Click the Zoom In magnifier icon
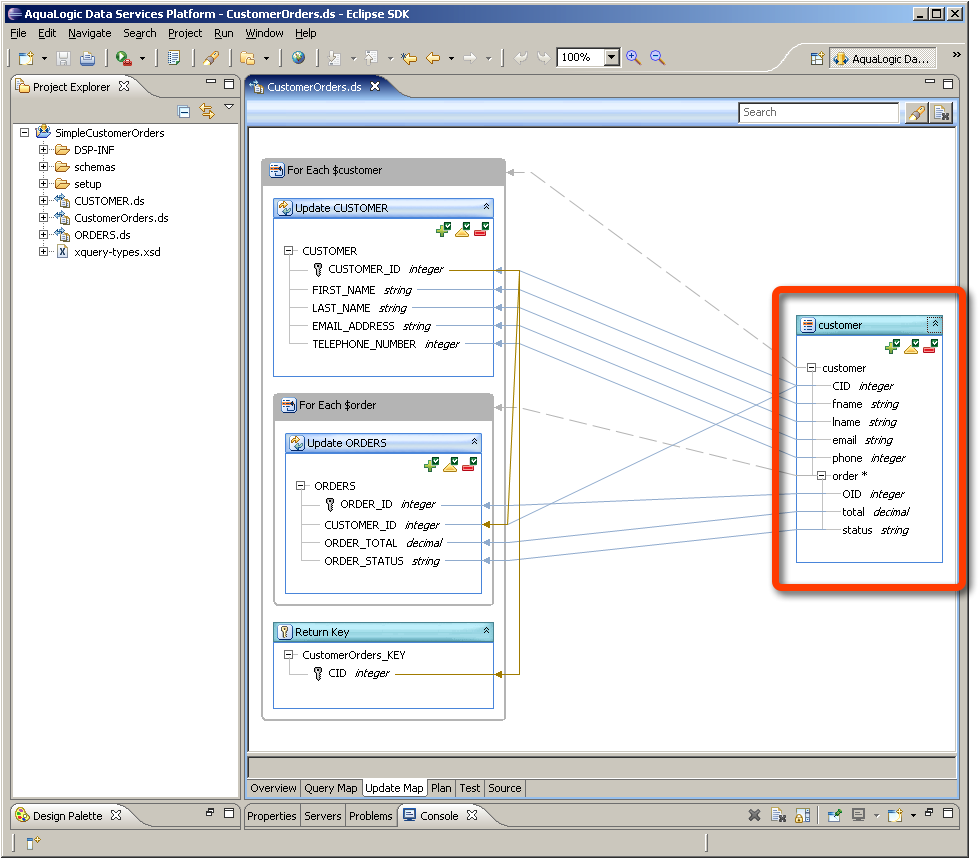The image size is (980, 859). click(x=633, y=58)
